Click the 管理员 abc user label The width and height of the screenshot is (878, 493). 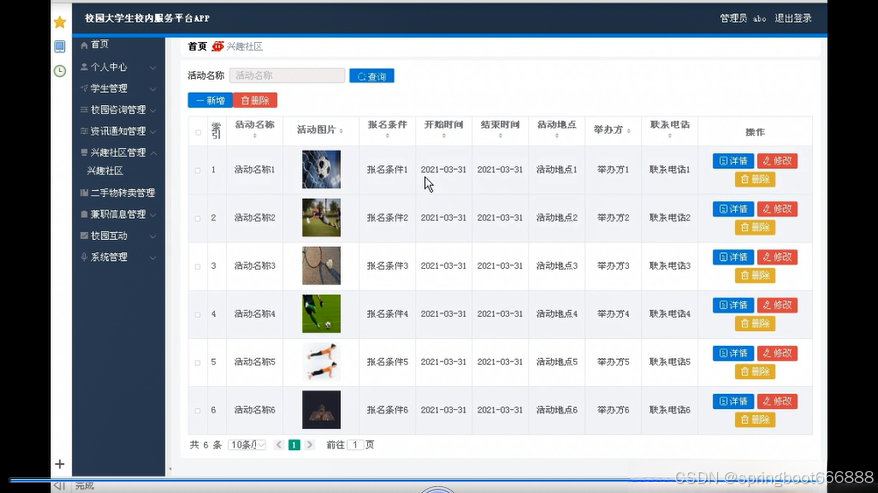tap(743, 18)
